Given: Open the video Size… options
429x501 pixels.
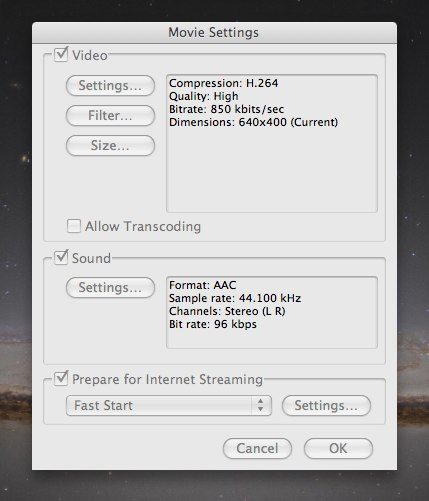Looking at the screenshot, I should pos(110,145).
